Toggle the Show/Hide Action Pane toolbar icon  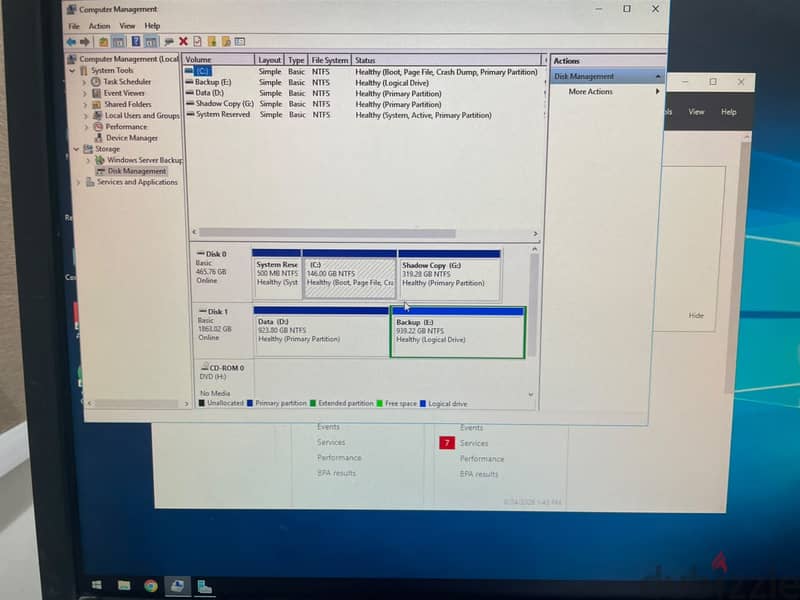151,42
